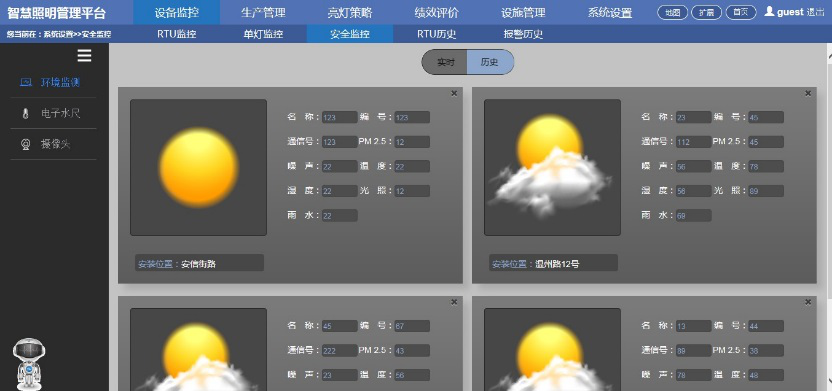Collapse the sidebar with the hamburger icon

pos(84,56)
